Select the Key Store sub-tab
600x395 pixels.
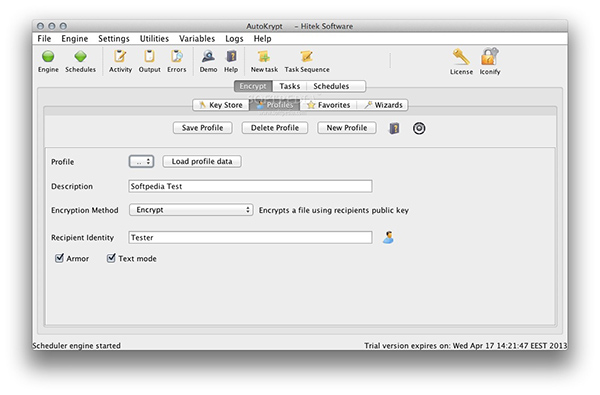point(222,105)
